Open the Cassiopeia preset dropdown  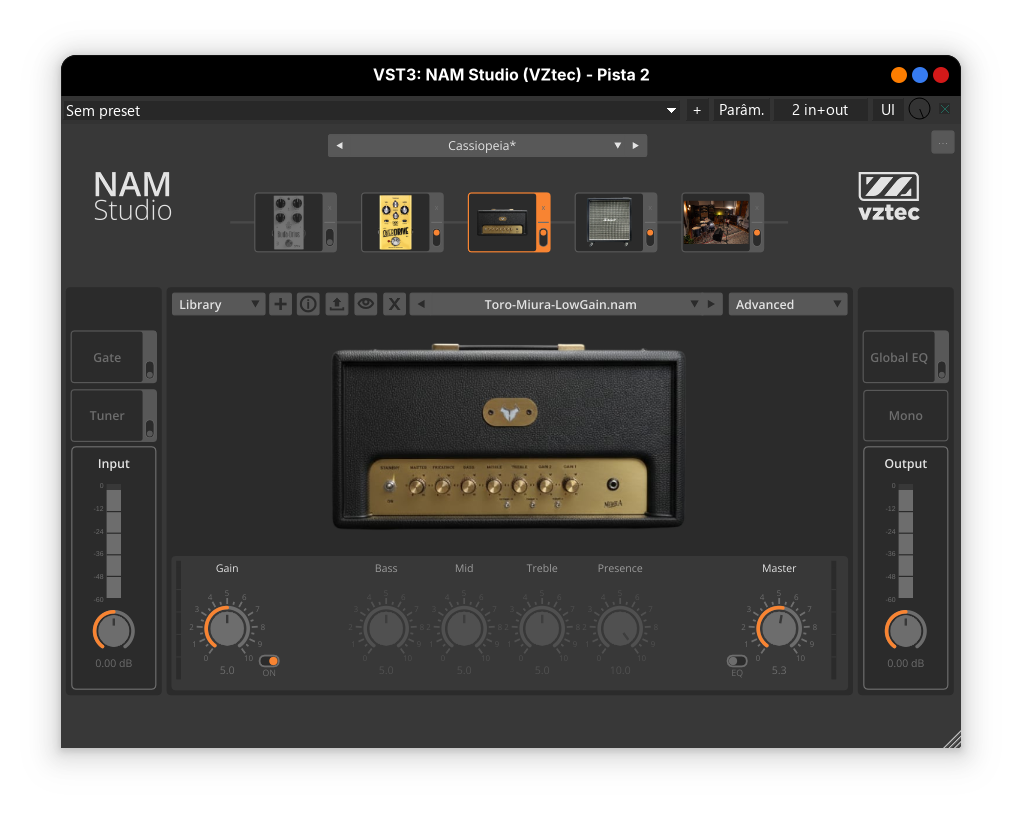[x=617, y=145]
